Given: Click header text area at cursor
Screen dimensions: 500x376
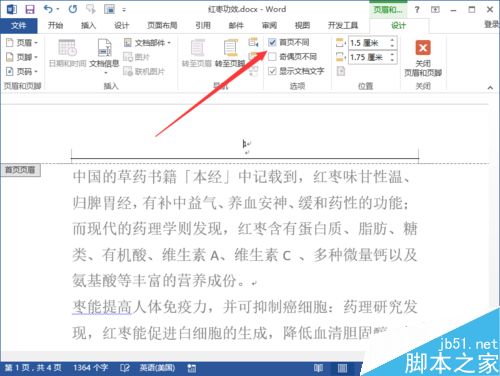Looking at the screenshot, I should click(245, 144).
